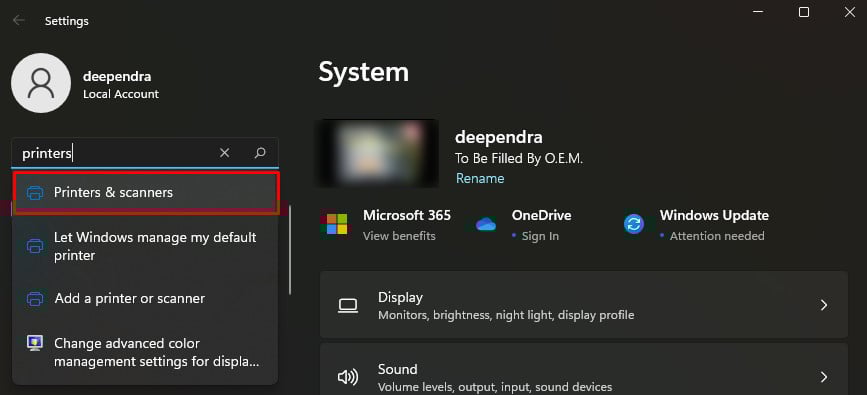Viewport: 867px width, 395px height.
Task: Click the back arrow in the Settings header
Action: [19, 20]
